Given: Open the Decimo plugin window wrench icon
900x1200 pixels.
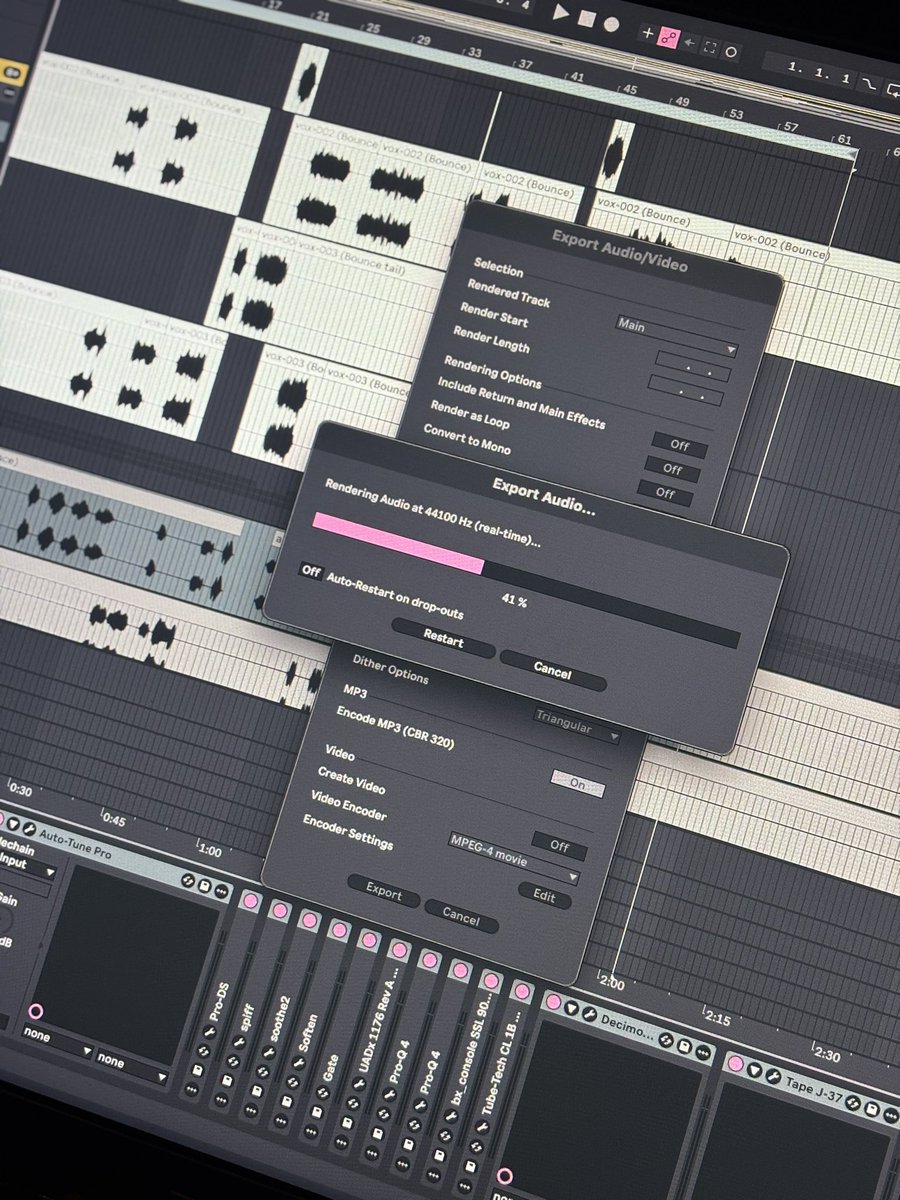Looking at the screenshot, I should point(589,1013).
